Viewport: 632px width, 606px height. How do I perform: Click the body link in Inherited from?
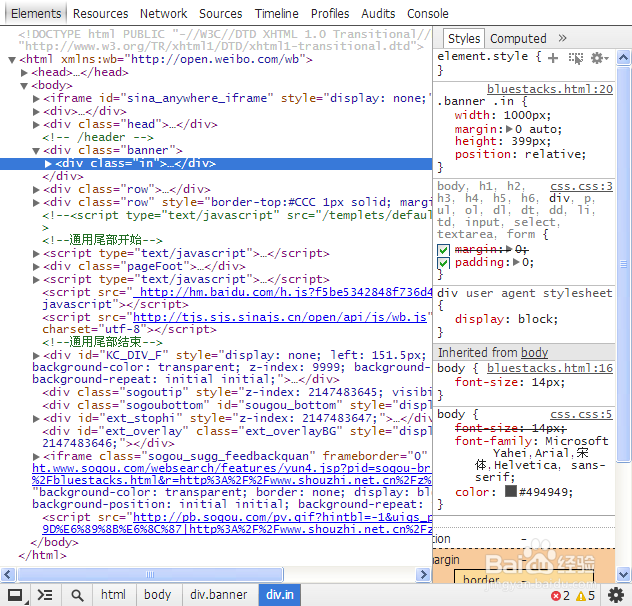[534, 353]
